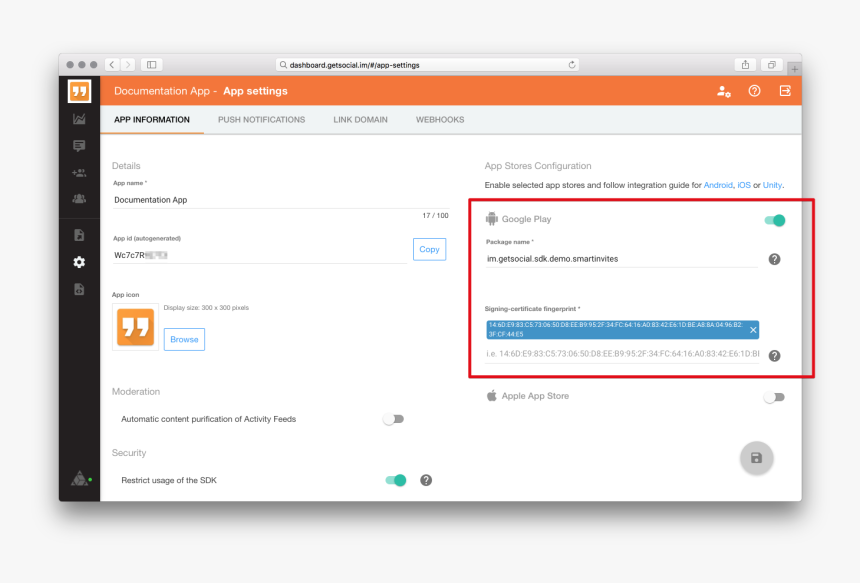The image size is (860, 583).
Task: Go back with browser back arrow
Action: coord(112,65)
